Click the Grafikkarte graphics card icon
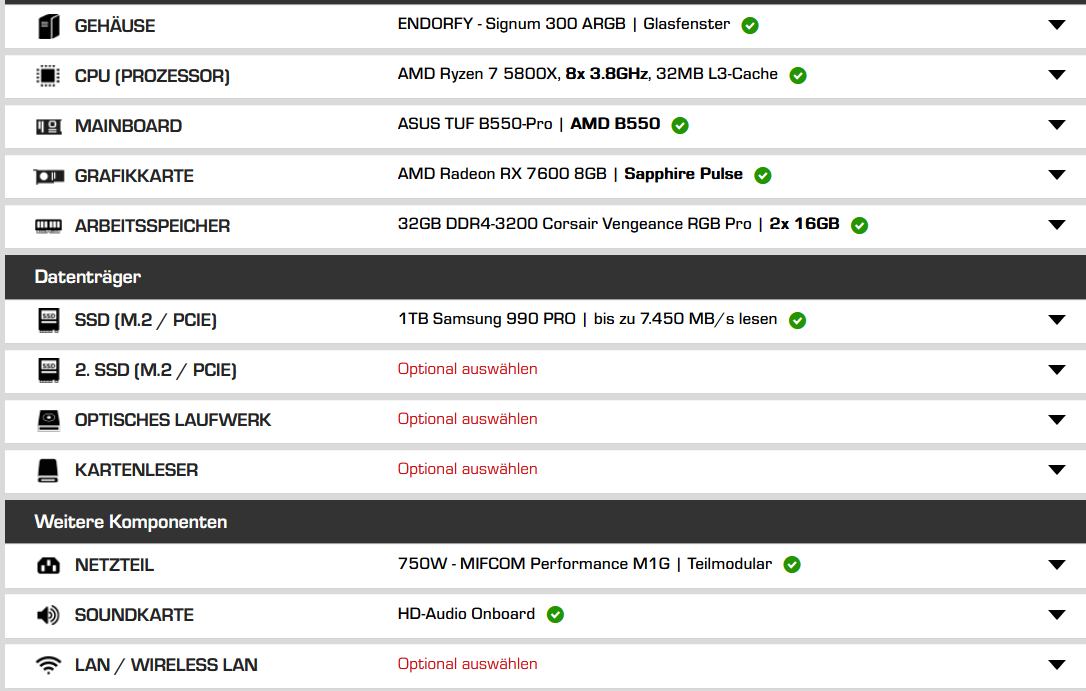The width and height of the screenshot is (1086, 691). pos(48,177)
